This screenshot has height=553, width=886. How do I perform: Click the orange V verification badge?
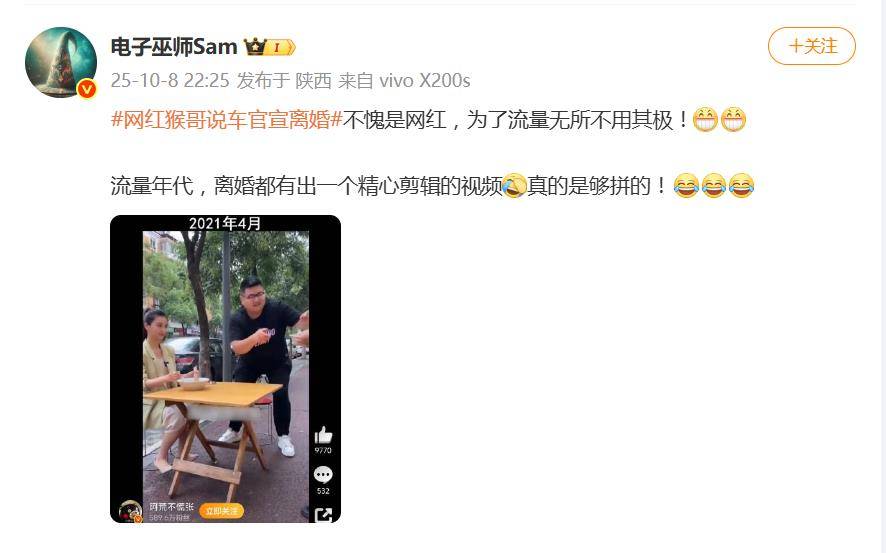click(86, 89)
